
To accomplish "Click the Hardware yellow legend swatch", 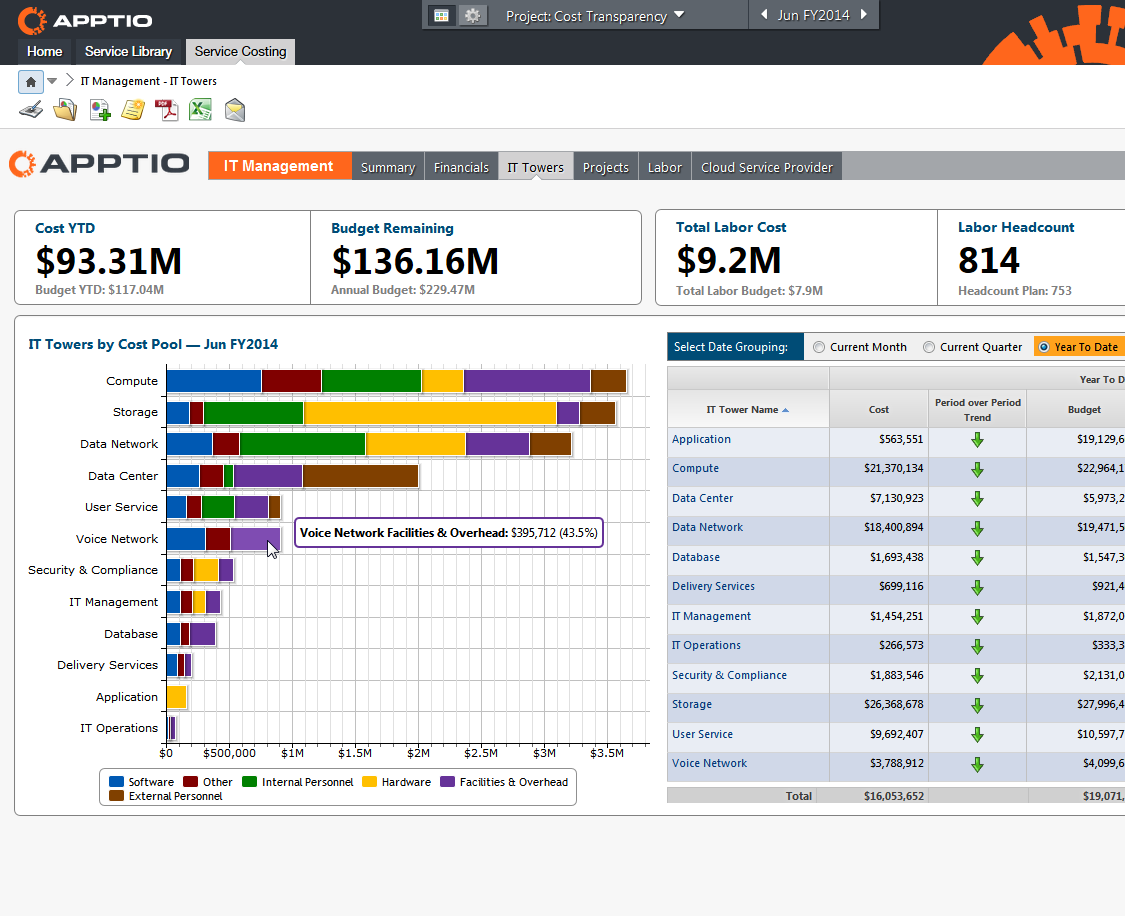I will pos(369,782).
